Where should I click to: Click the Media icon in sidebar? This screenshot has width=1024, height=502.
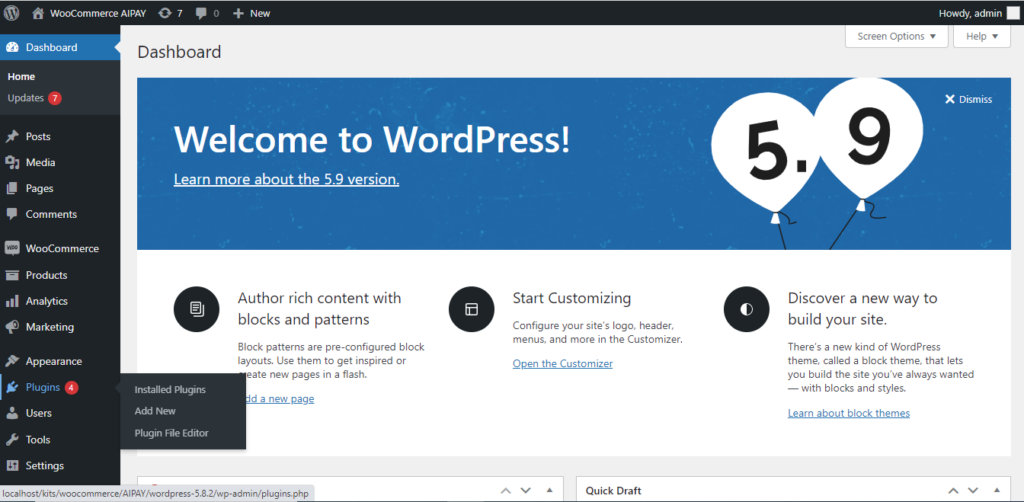pyautogui.click(x=12, y=163)
